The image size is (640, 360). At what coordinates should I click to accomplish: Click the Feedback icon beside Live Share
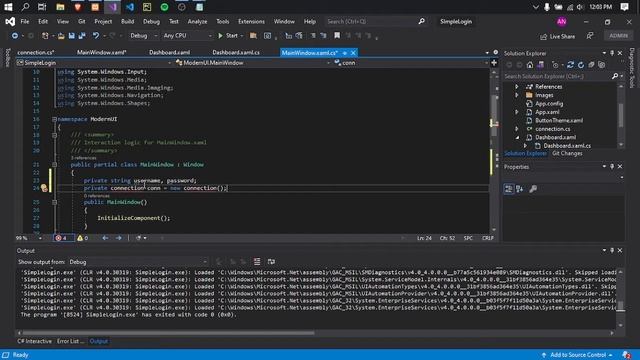pos(590,36)
